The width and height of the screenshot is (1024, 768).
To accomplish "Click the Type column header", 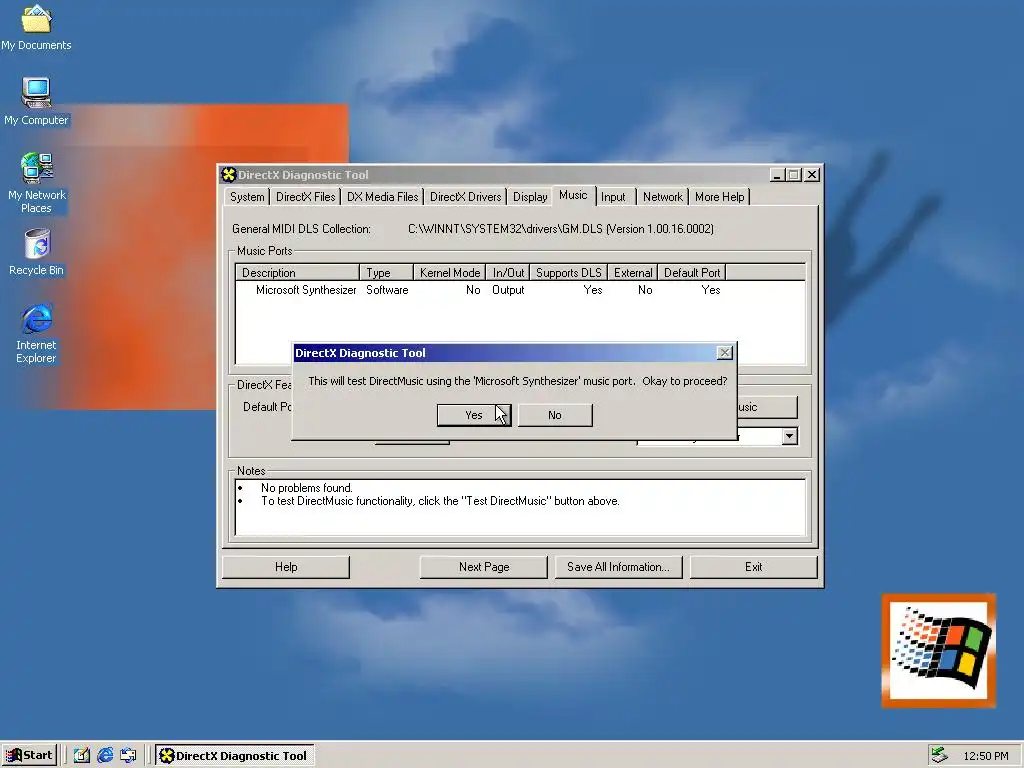I will [386, 273].
